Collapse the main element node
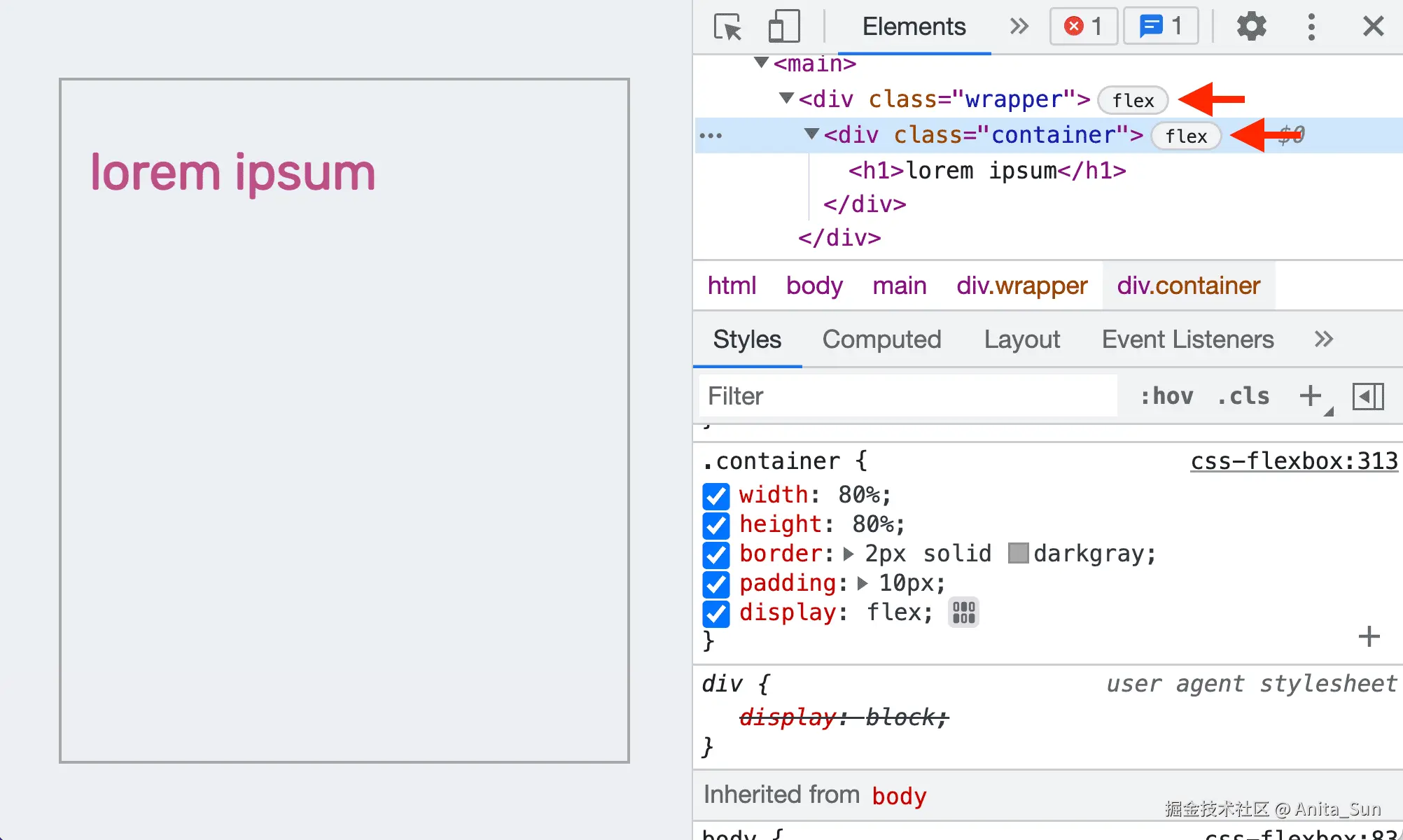This screenshot has height=840, width=1403. (762, 63)
